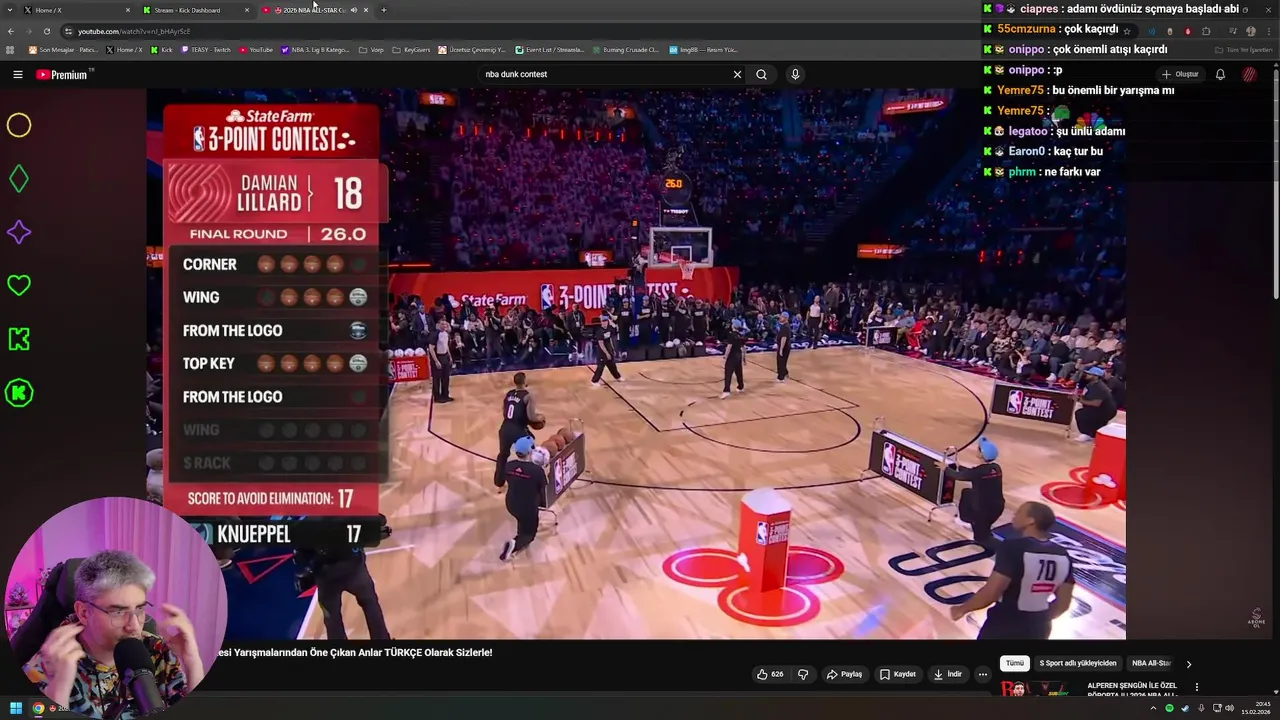Open YouTube notifications bell
This screenshot has height=720, width=1280.
click(x=1220, y=74)
